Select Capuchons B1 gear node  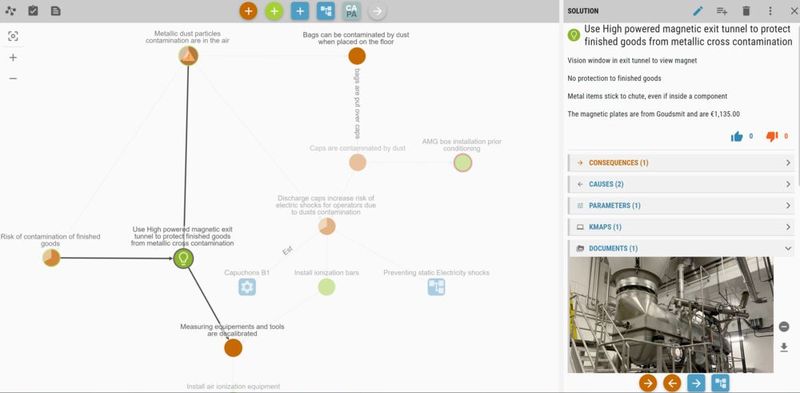coord(247,287)
